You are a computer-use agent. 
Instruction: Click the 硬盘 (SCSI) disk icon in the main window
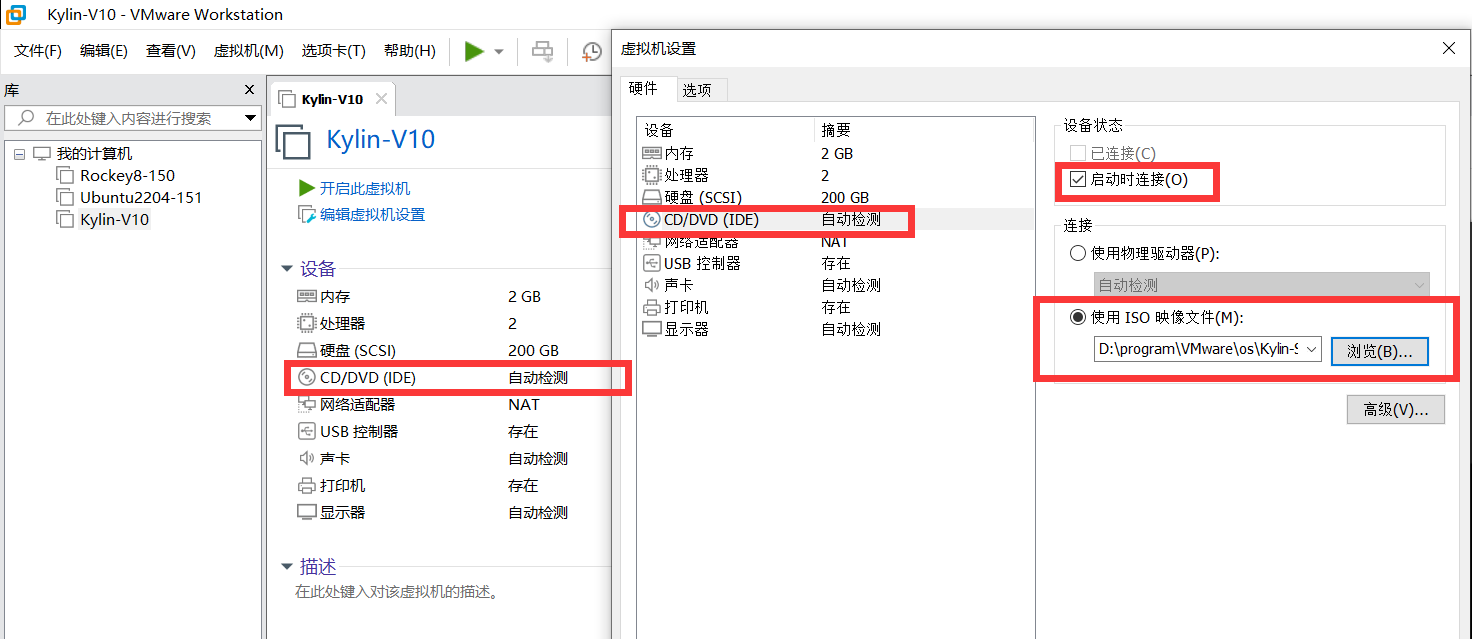click(306, 350)
